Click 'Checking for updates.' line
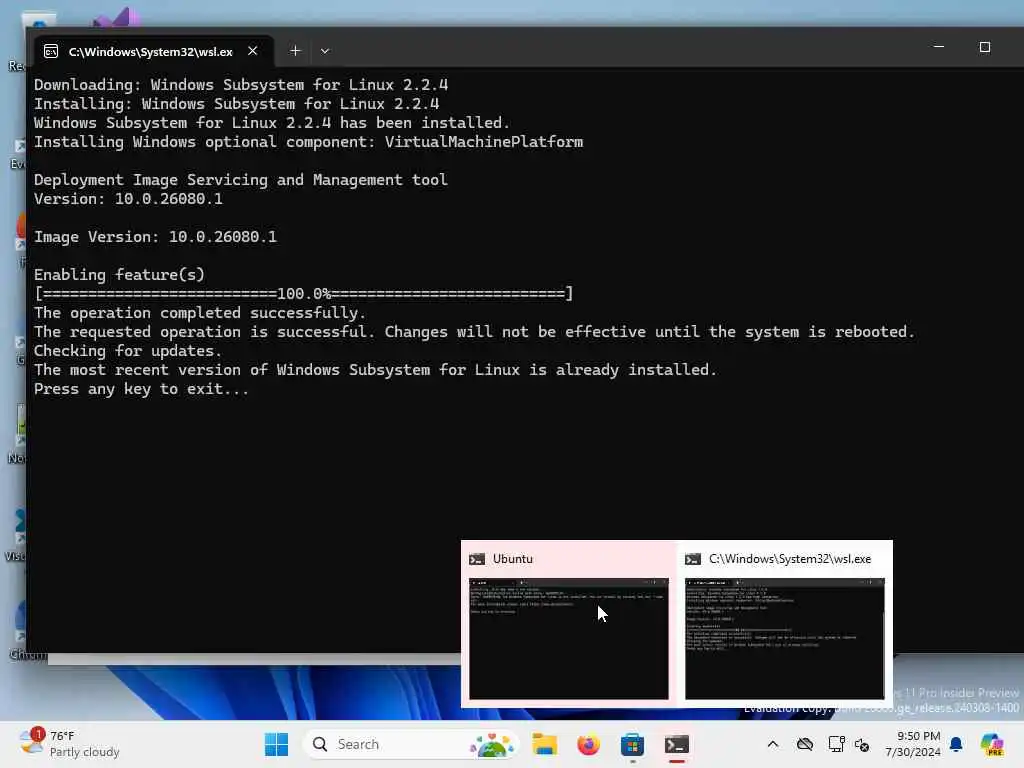Screen dimensions: 1024x768 point(128,351)
